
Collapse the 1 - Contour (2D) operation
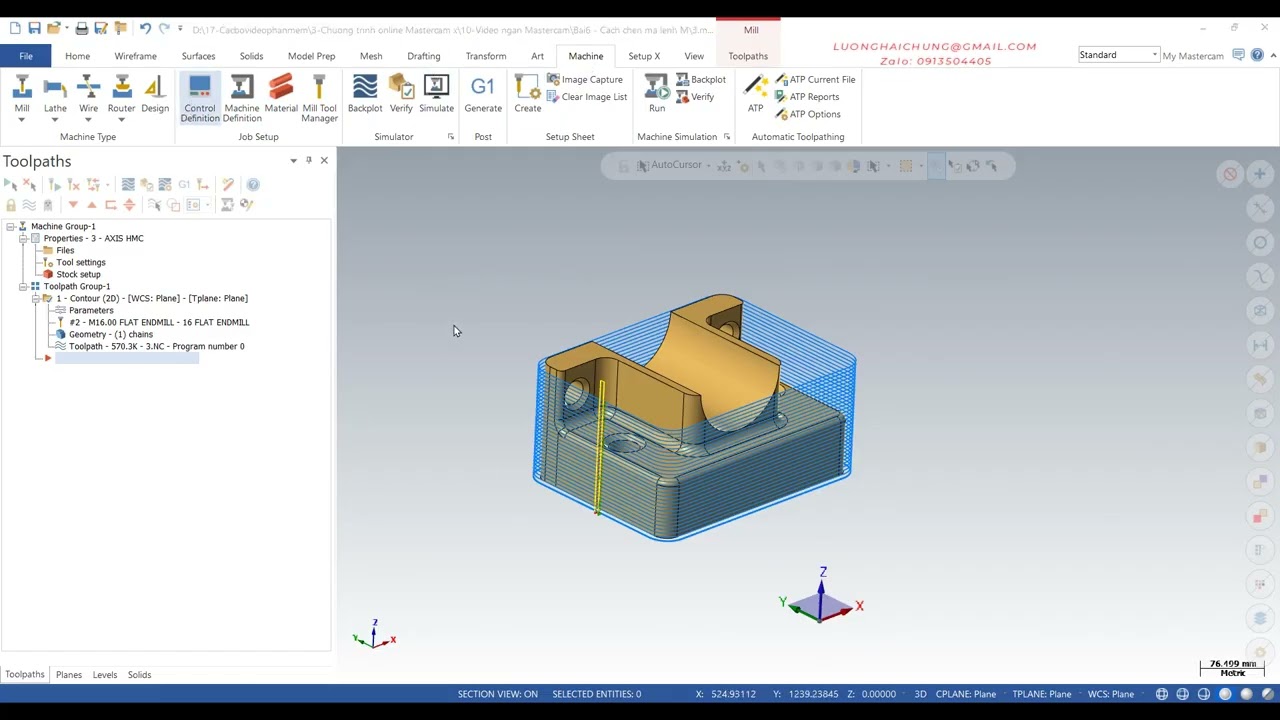[x=35, y=299]
